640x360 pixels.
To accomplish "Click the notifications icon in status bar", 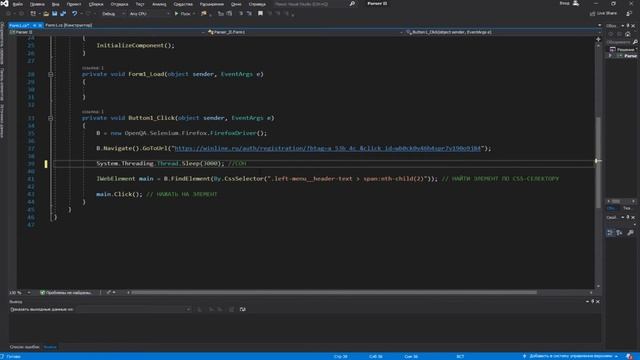I will [629, 356].
